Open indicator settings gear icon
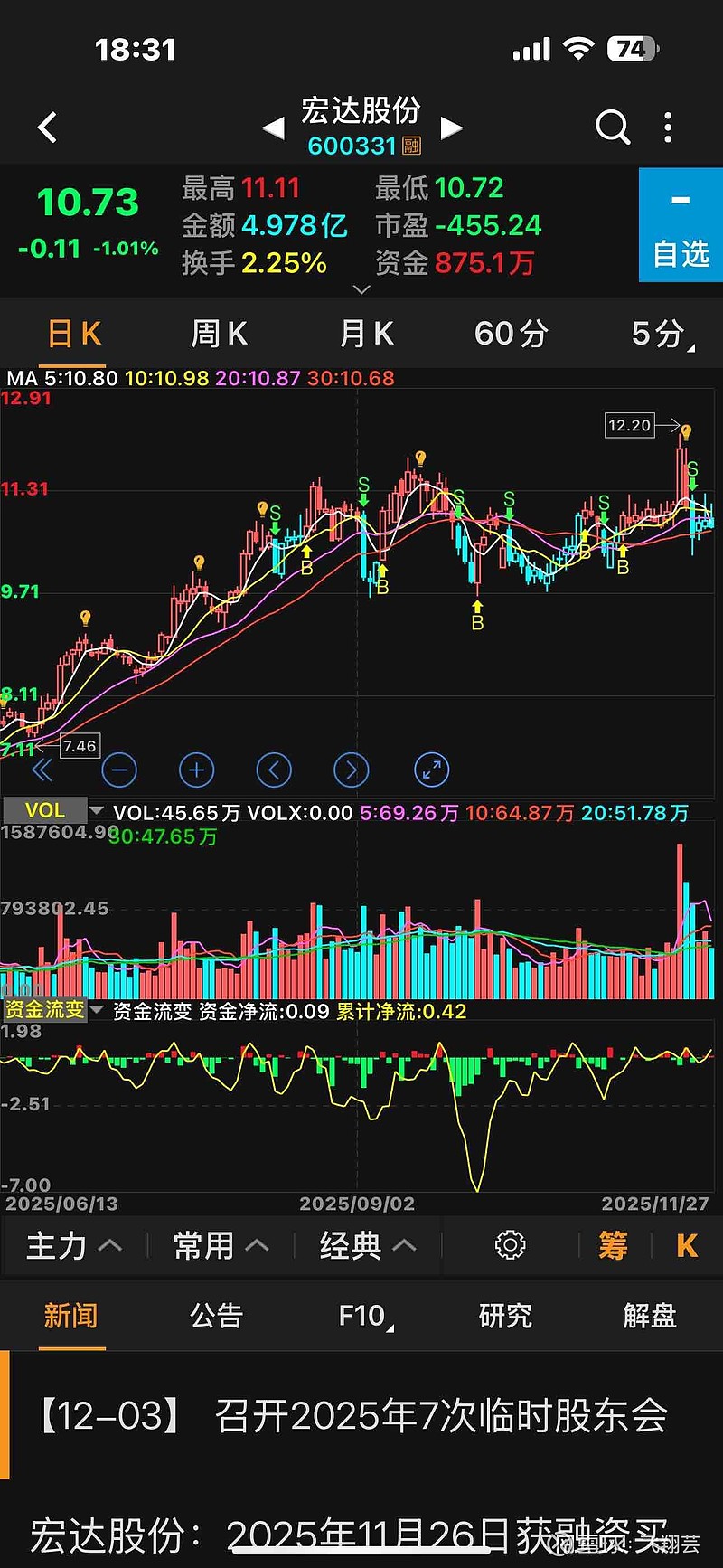This screenshot has height=1568, width=723. [x=510, y=1245]
